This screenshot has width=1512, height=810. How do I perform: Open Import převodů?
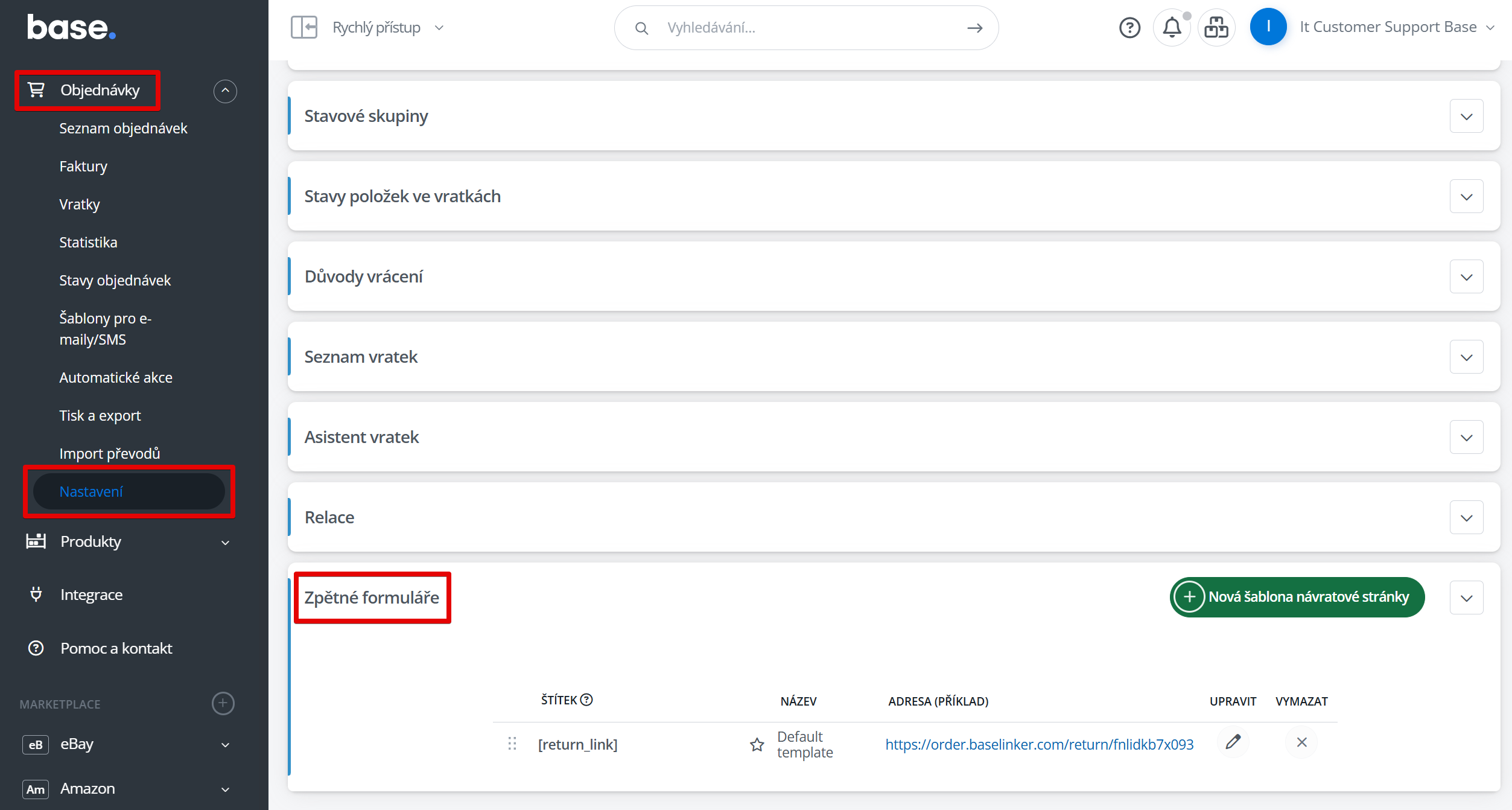pos(110,454)
